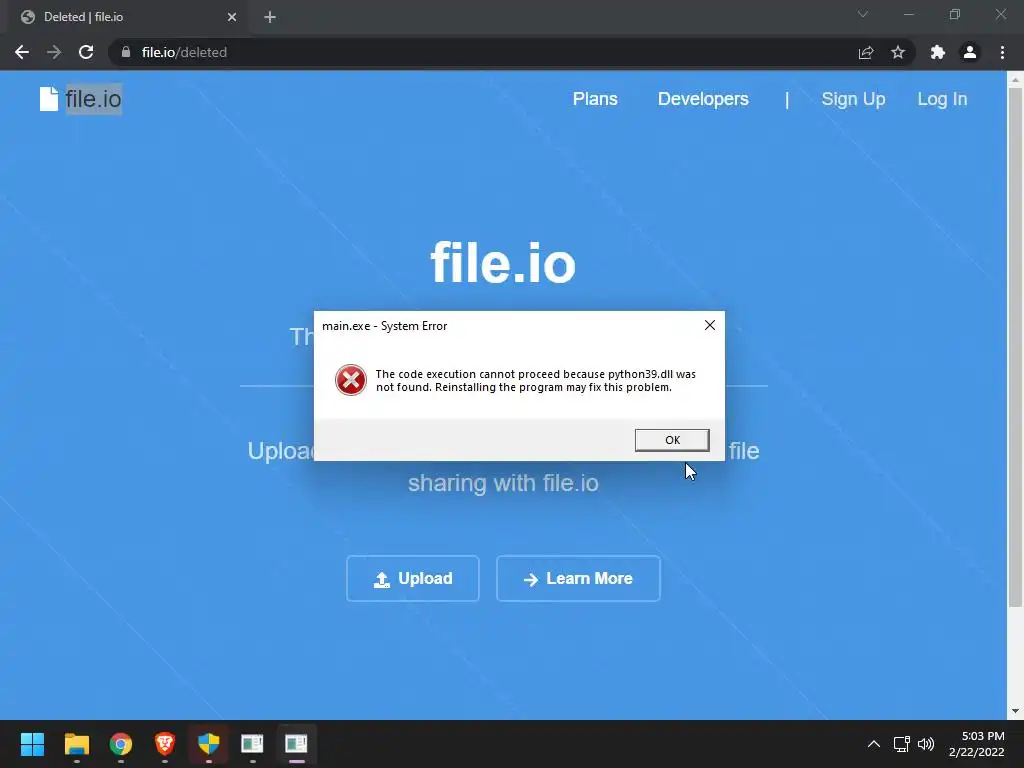Bookmark this tab with the star icon
This screenshot has height=768, width=1024.
point(898,52)
